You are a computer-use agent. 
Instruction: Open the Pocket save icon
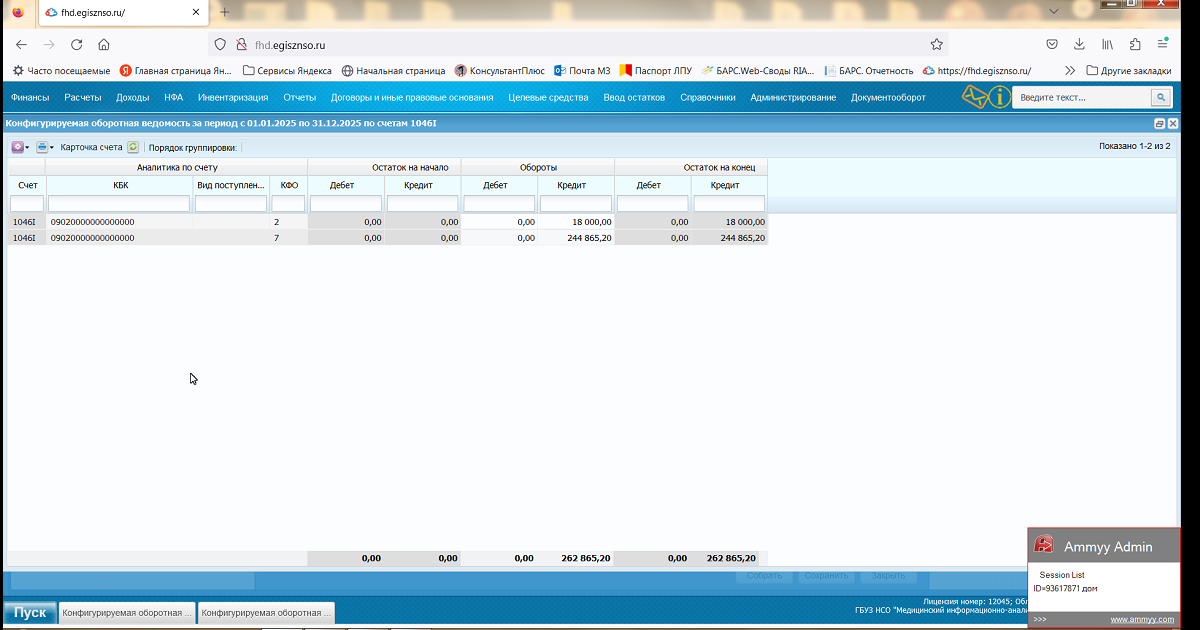pos(1052,45)
